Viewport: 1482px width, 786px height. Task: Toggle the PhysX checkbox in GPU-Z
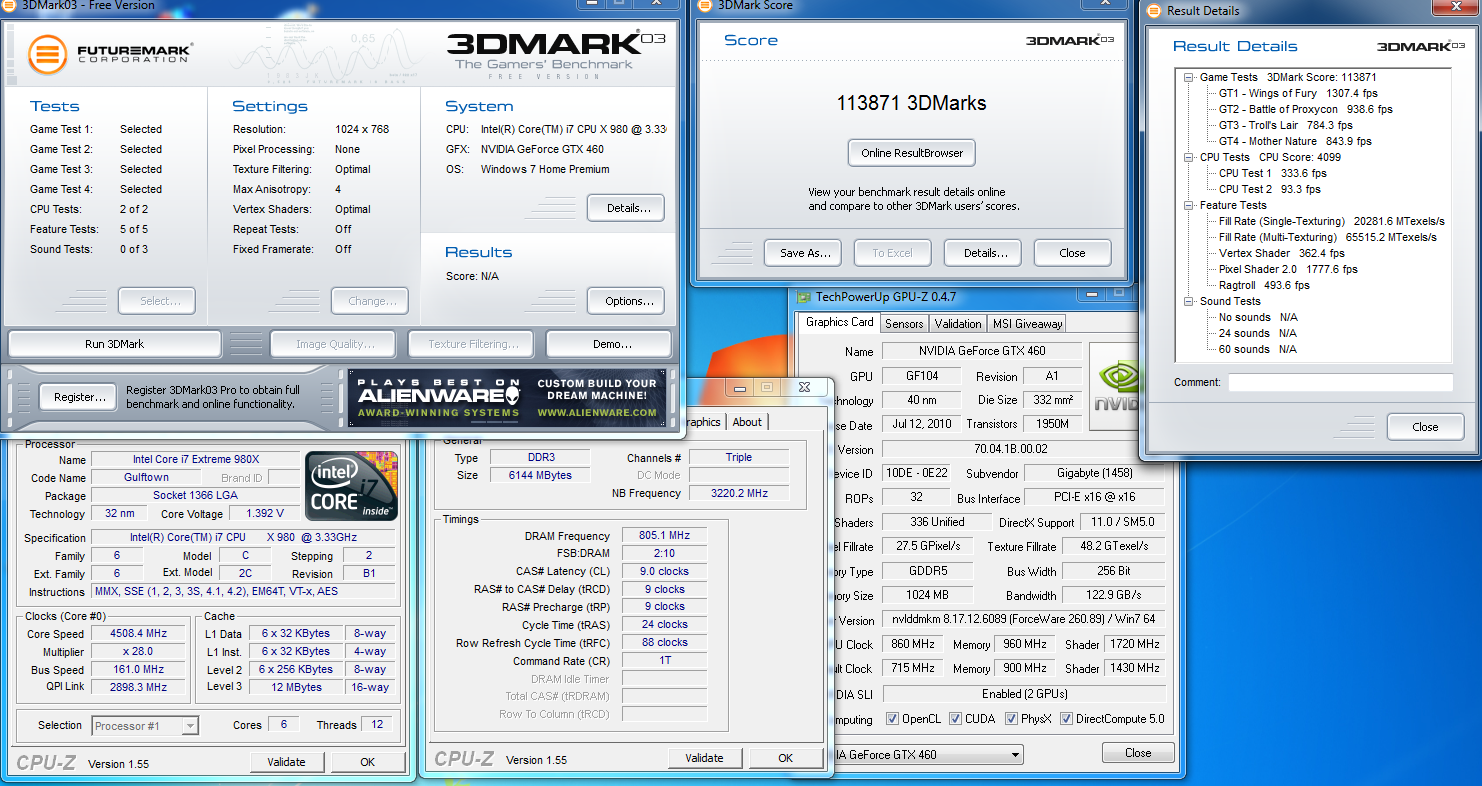click(1011, 719)
